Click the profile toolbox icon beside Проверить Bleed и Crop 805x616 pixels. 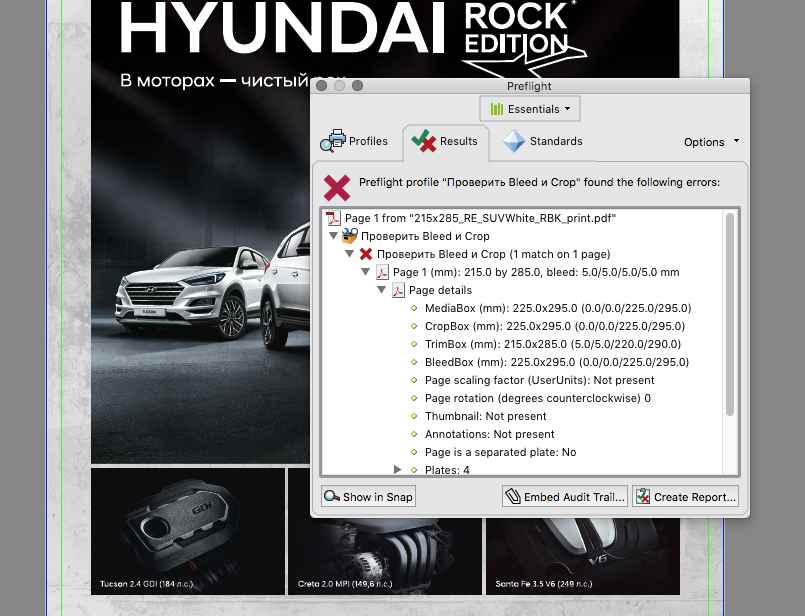click(x=350, y=236)
